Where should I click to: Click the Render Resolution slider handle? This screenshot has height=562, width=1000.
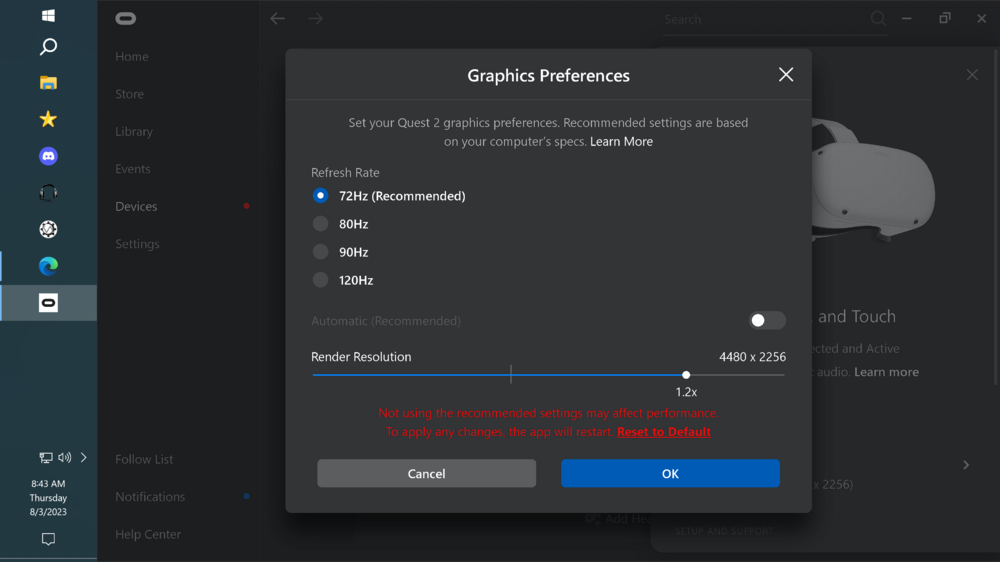686,375
